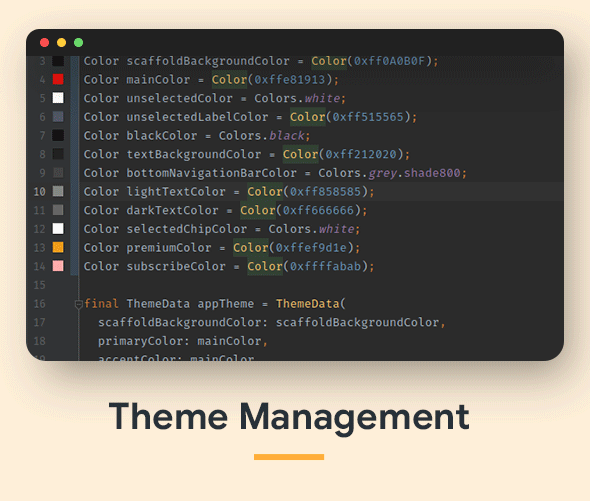The width and height of the screenshot is (590, 501).
Task: Open the unselectedLabelColor gutter swatch
Action: pyautogui.click(x=58, y=117)
